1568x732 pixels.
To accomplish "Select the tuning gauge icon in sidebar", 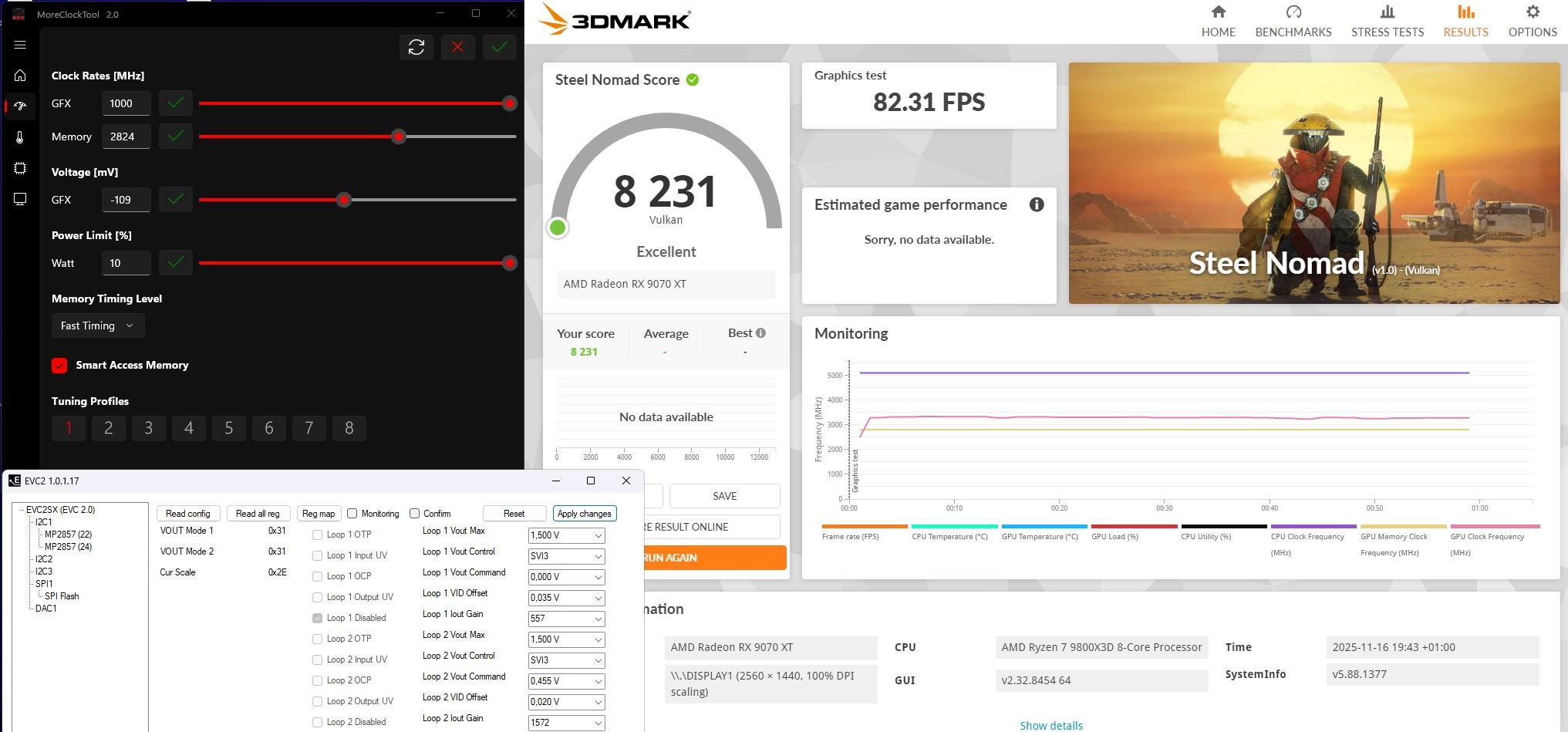I will tap(20, 106).
